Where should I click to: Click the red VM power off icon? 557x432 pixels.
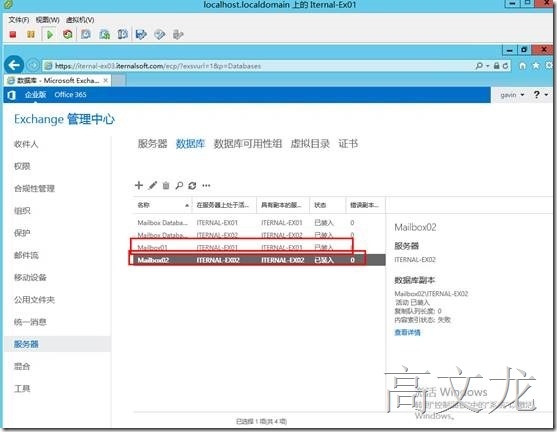13,34
